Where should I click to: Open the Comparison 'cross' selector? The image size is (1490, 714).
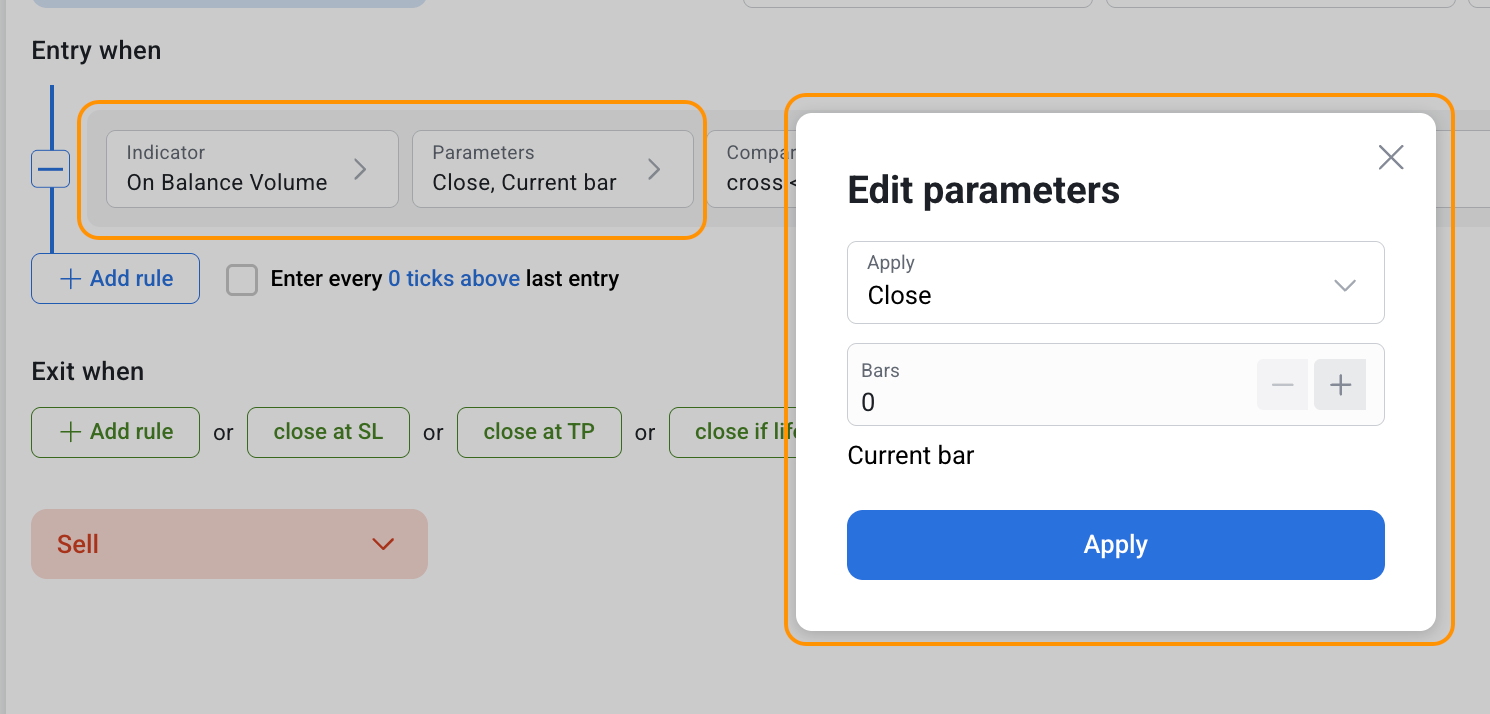click(x=750, y=169)
